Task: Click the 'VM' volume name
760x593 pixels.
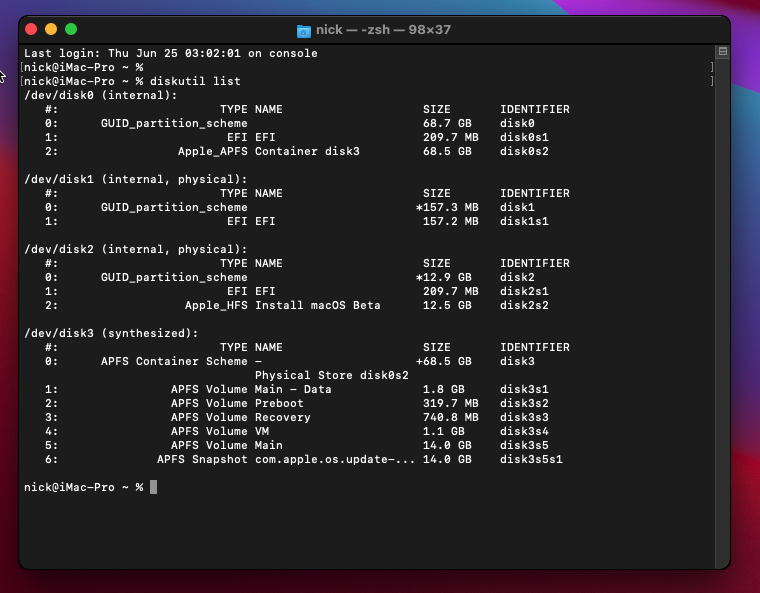Action: [262, 432]
